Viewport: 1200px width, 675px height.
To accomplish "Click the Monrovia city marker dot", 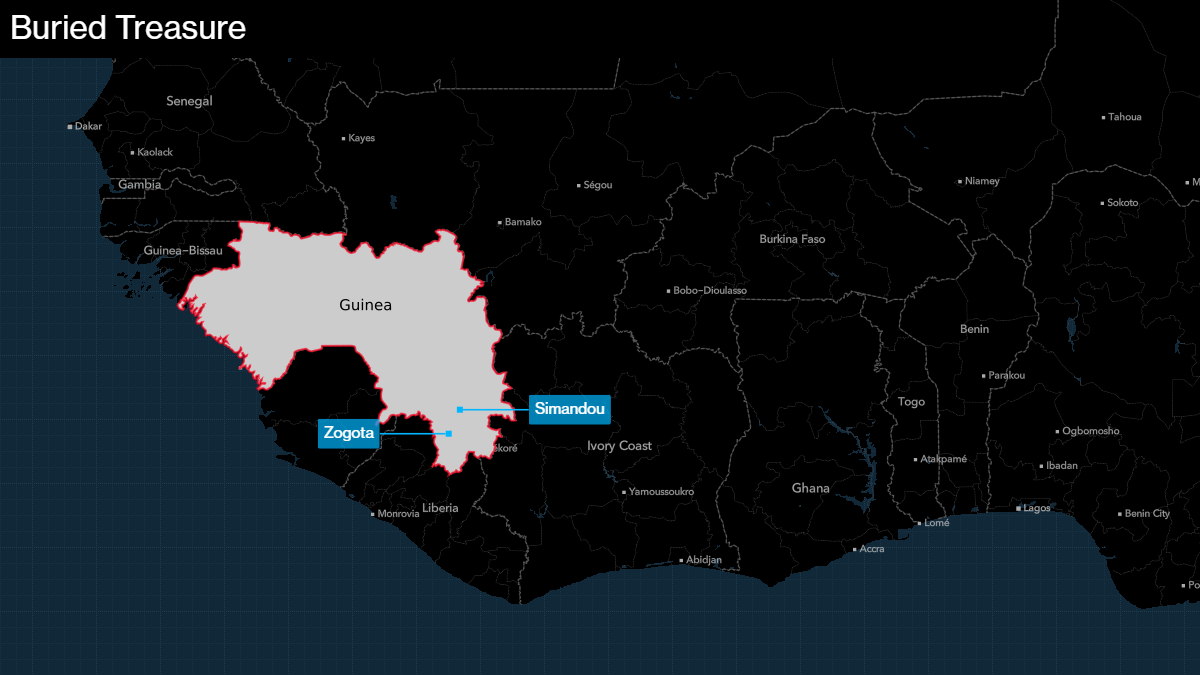I will 373,515.
